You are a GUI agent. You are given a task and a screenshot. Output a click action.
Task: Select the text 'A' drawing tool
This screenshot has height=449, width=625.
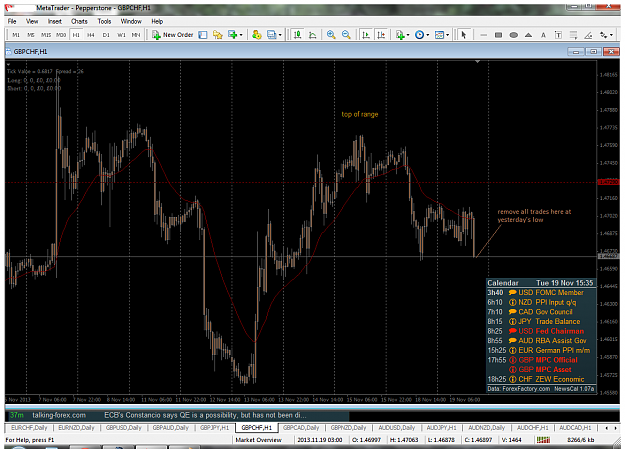point(543,35)
